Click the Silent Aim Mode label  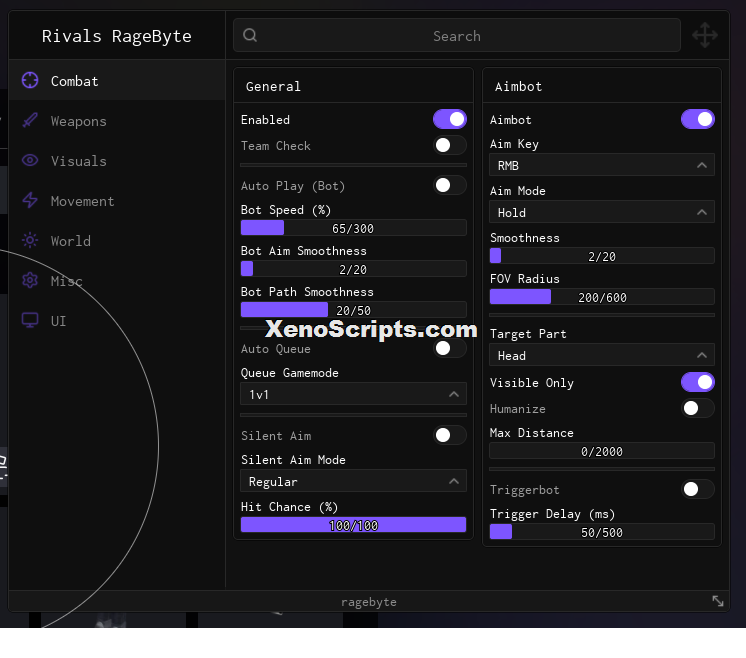[x=293, y=460]
